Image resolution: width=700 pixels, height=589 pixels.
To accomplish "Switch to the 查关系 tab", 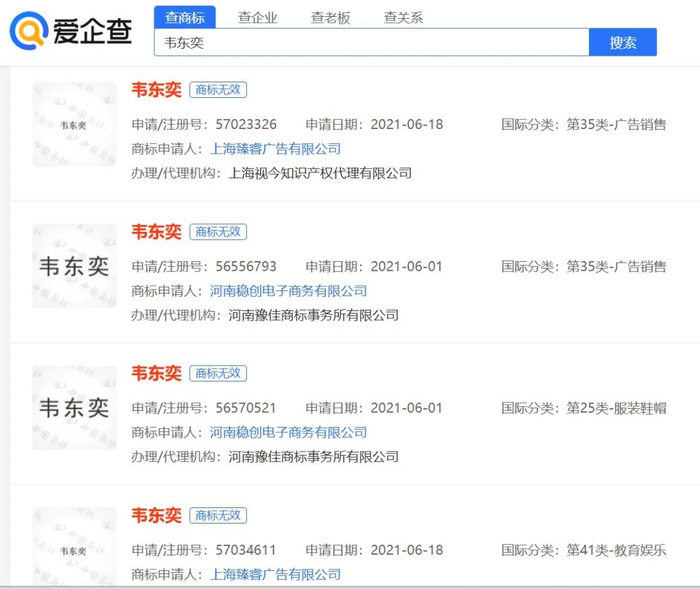I will pos(403,17).
